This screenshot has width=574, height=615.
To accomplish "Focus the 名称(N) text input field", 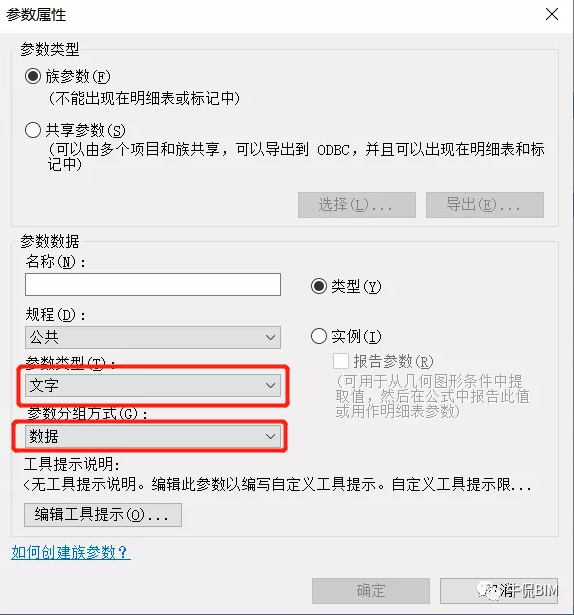I will tap(153, 285).
